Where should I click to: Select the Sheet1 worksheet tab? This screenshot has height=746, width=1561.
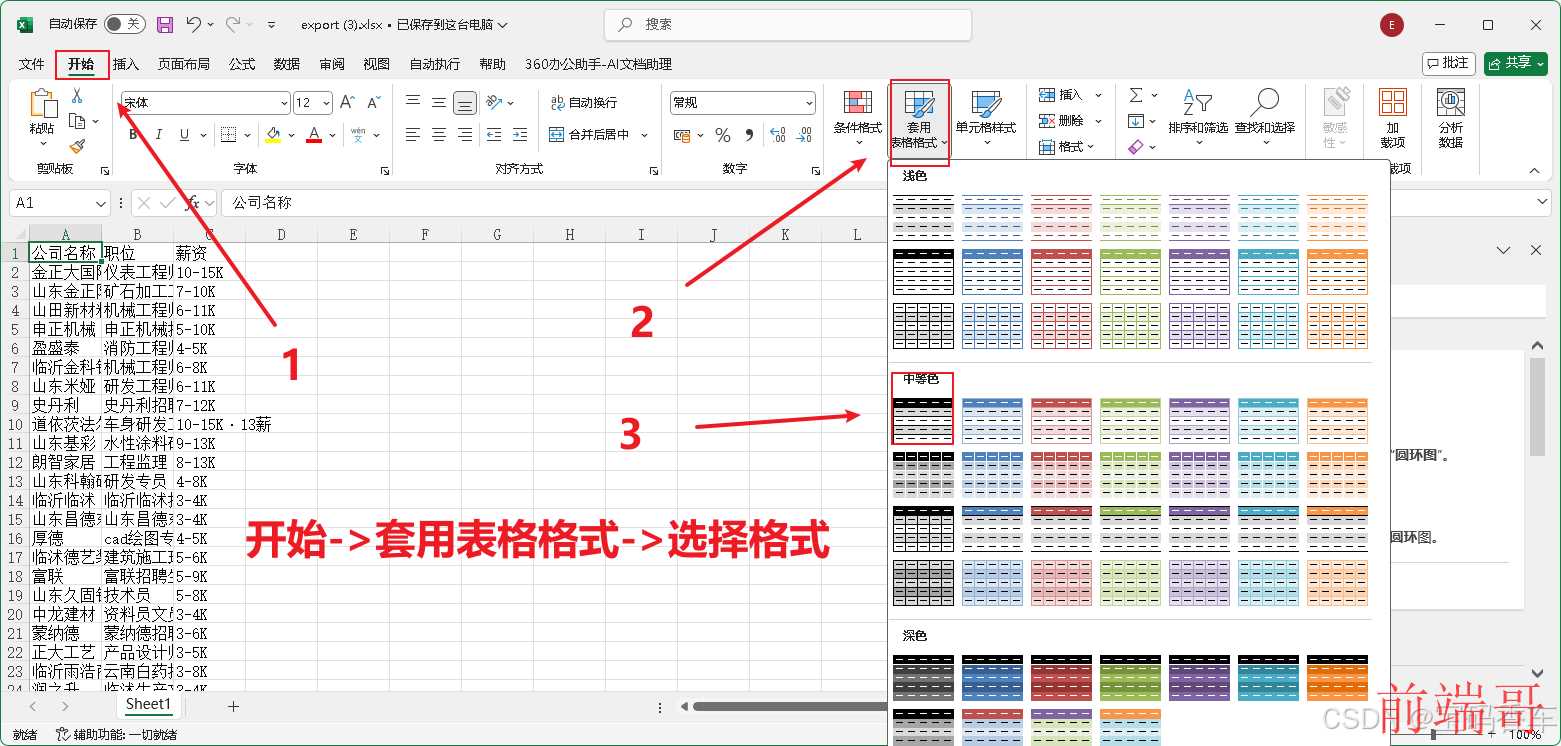point(149,704)
